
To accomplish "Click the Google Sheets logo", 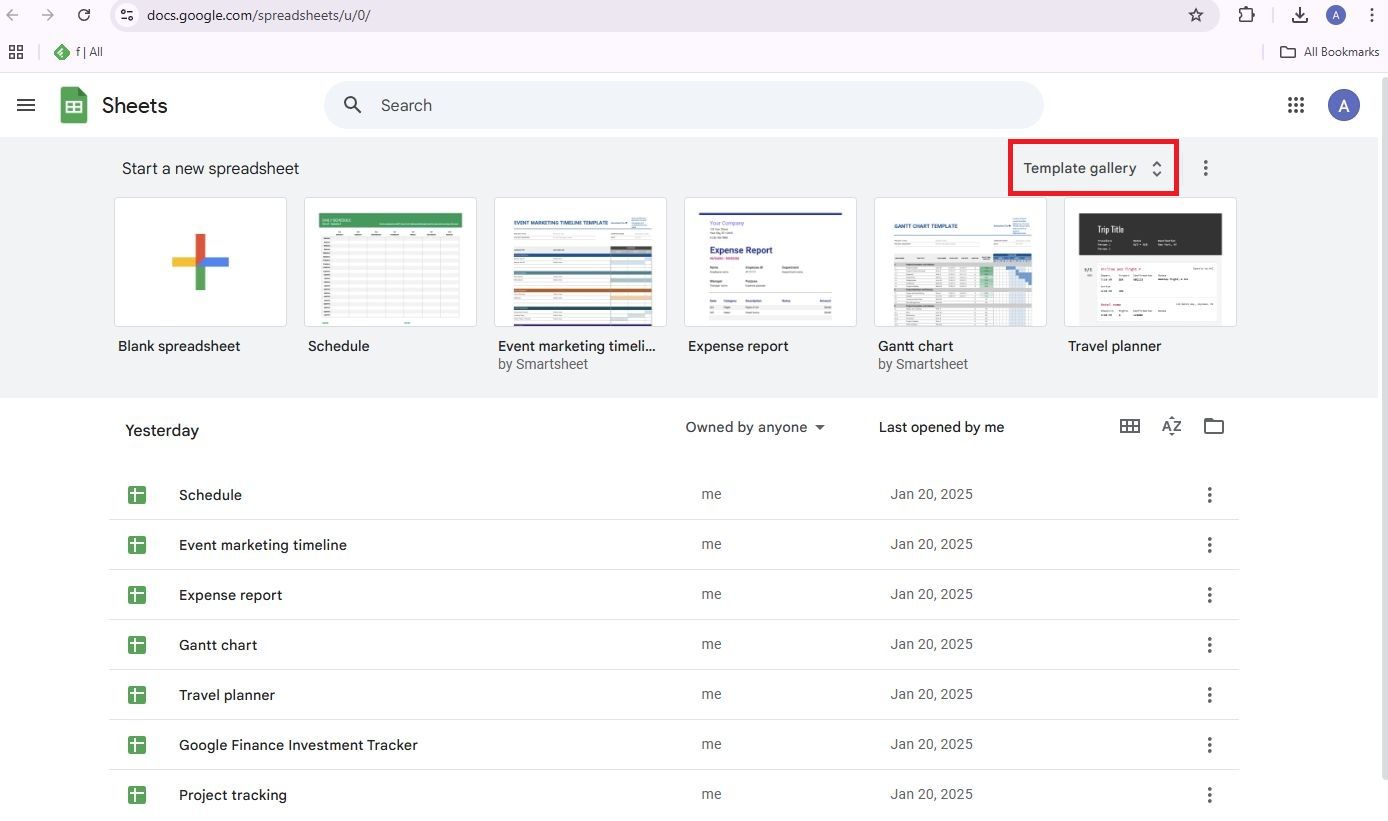I will (x=74, y=105).
